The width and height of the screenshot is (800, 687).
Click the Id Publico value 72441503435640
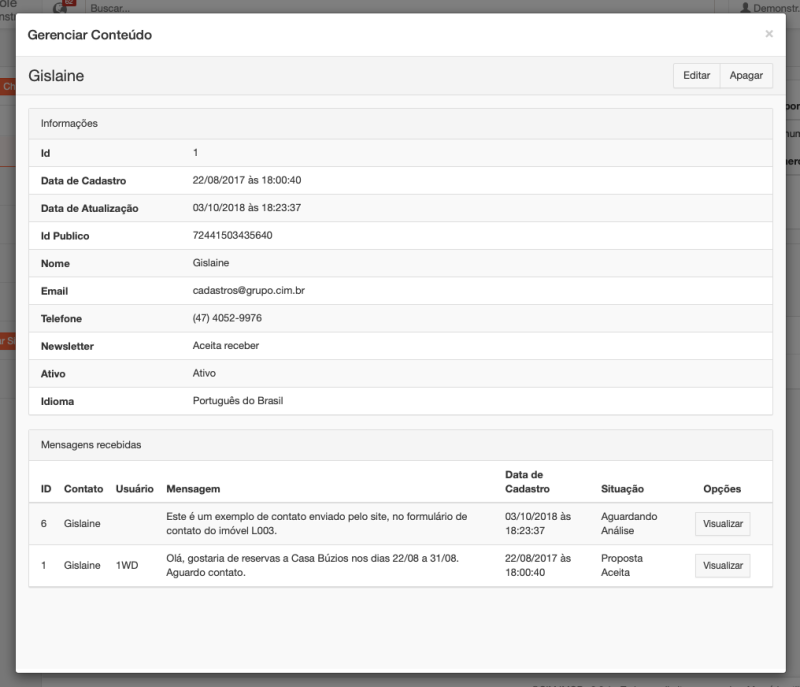coord(232,236)
